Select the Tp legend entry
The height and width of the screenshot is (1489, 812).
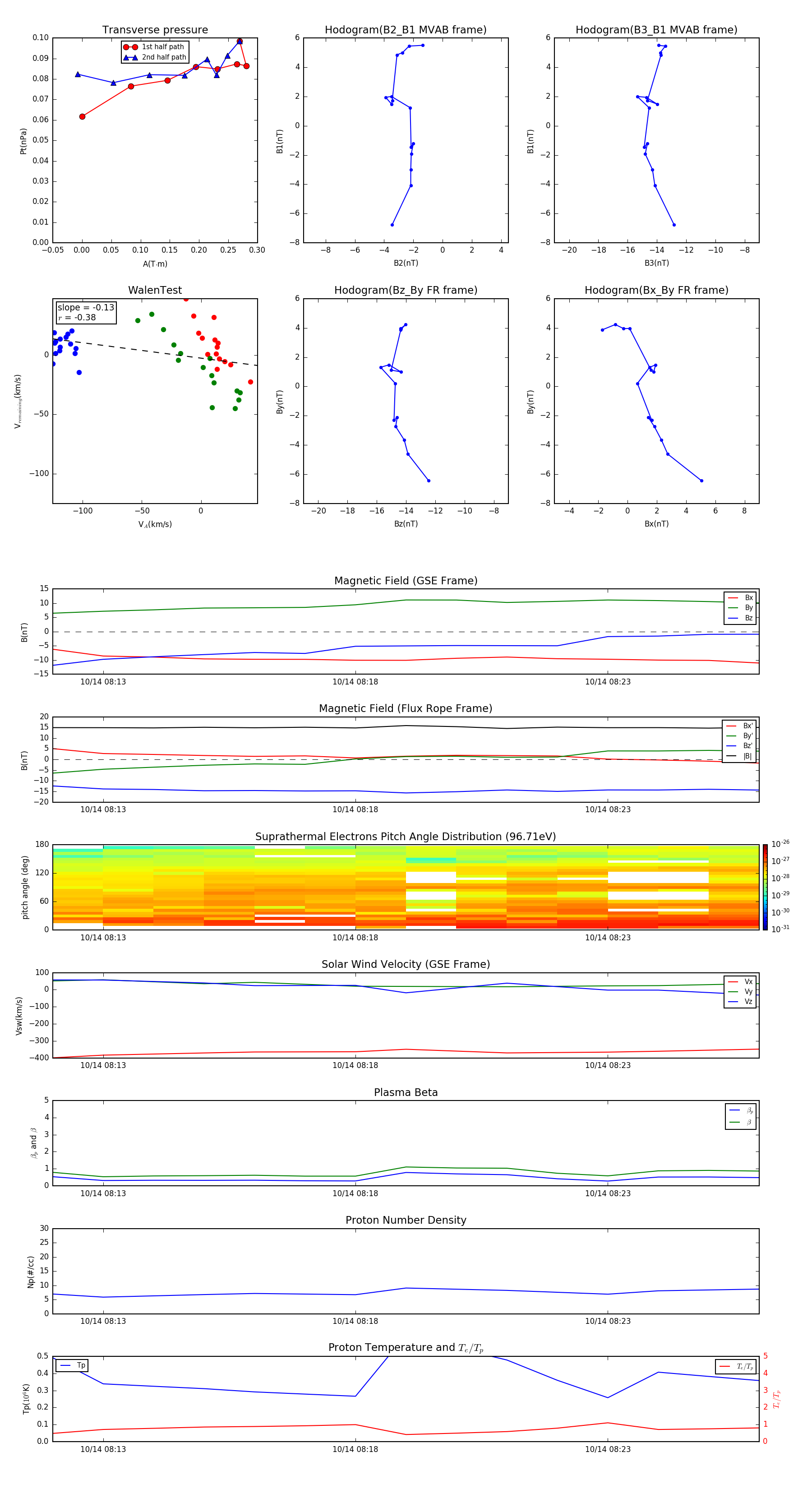pos(72,1365)
